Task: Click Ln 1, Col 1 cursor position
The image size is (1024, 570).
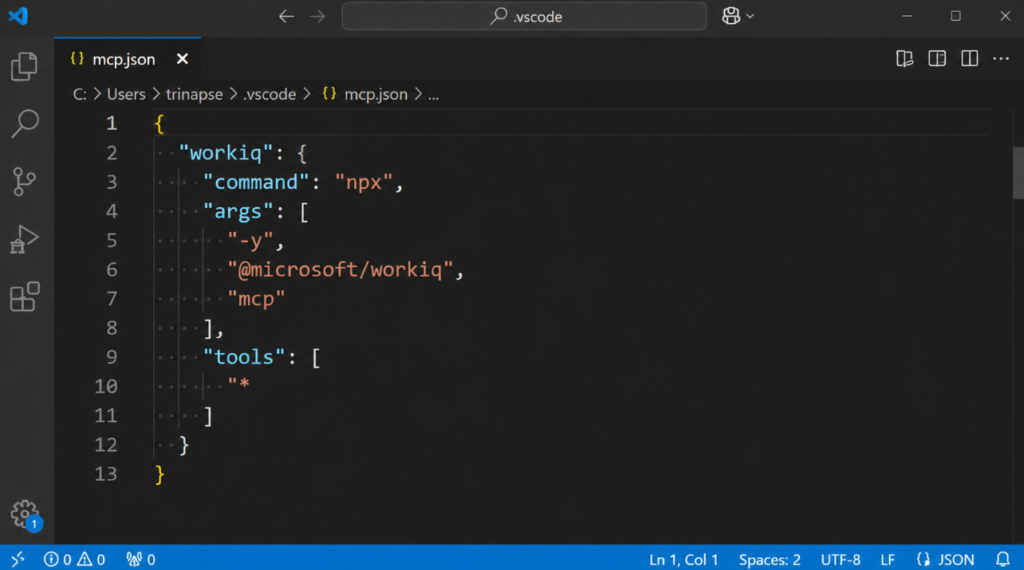Action: pos(683,560)
